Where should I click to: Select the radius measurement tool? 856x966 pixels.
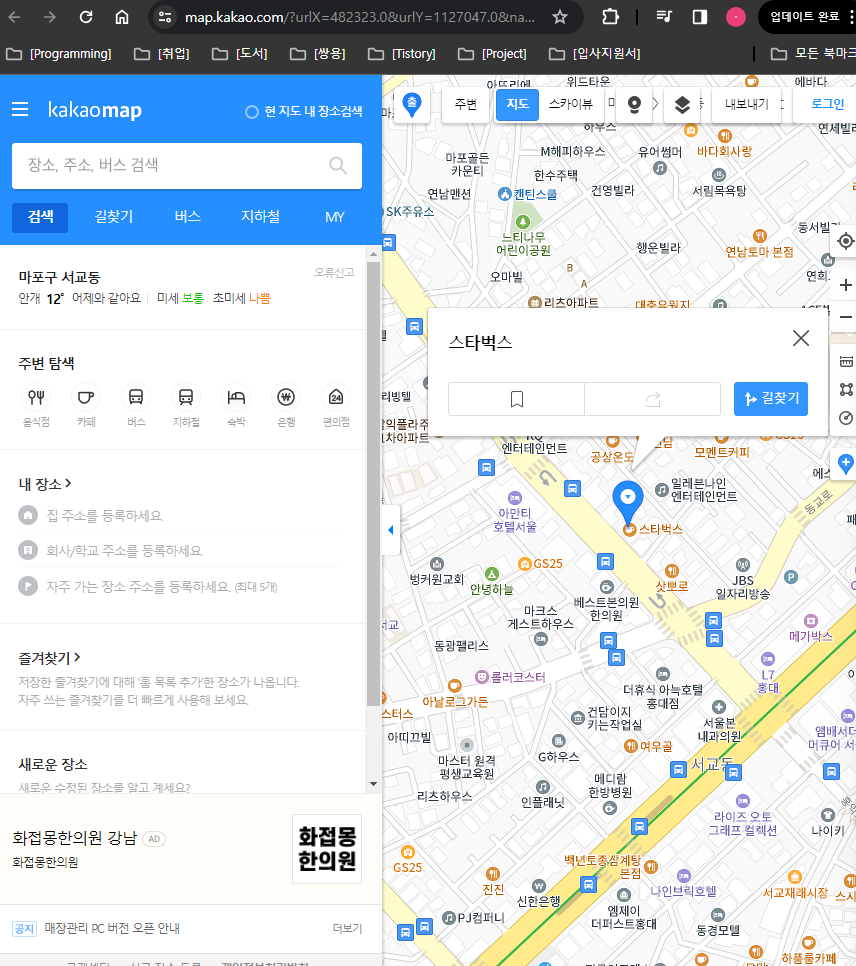pyautogui.click(x=846, y=418)
